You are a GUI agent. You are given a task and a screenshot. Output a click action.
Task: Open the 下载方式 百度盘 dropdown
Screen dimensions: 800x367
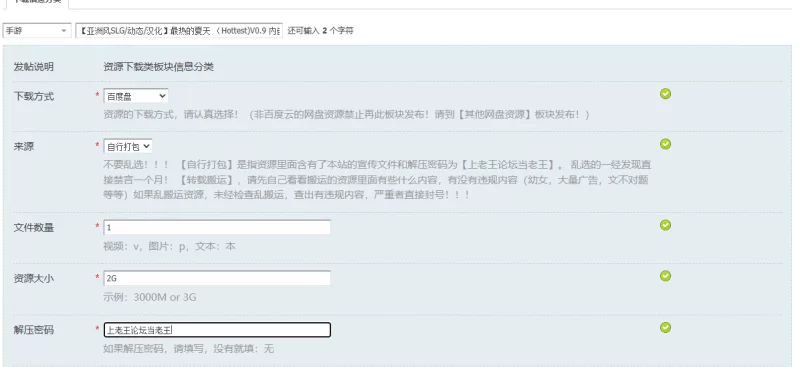pyautogui.click(x=136, y=96)
